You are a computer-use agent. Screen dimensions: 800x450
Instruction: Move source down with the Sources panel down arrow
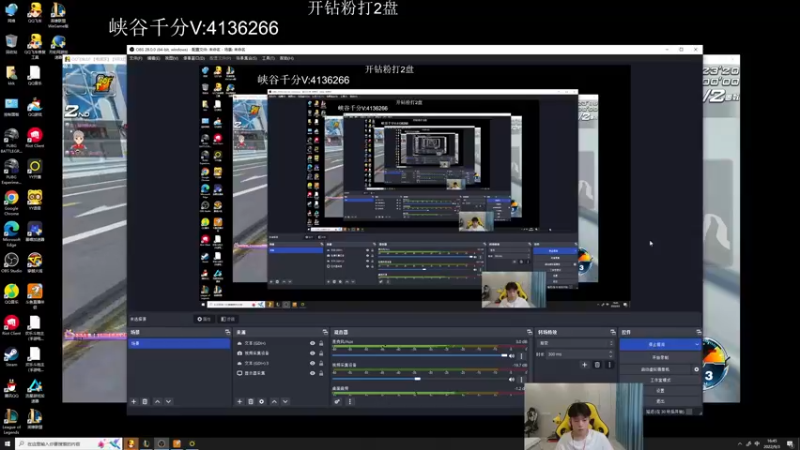click(x=285, y=402)
